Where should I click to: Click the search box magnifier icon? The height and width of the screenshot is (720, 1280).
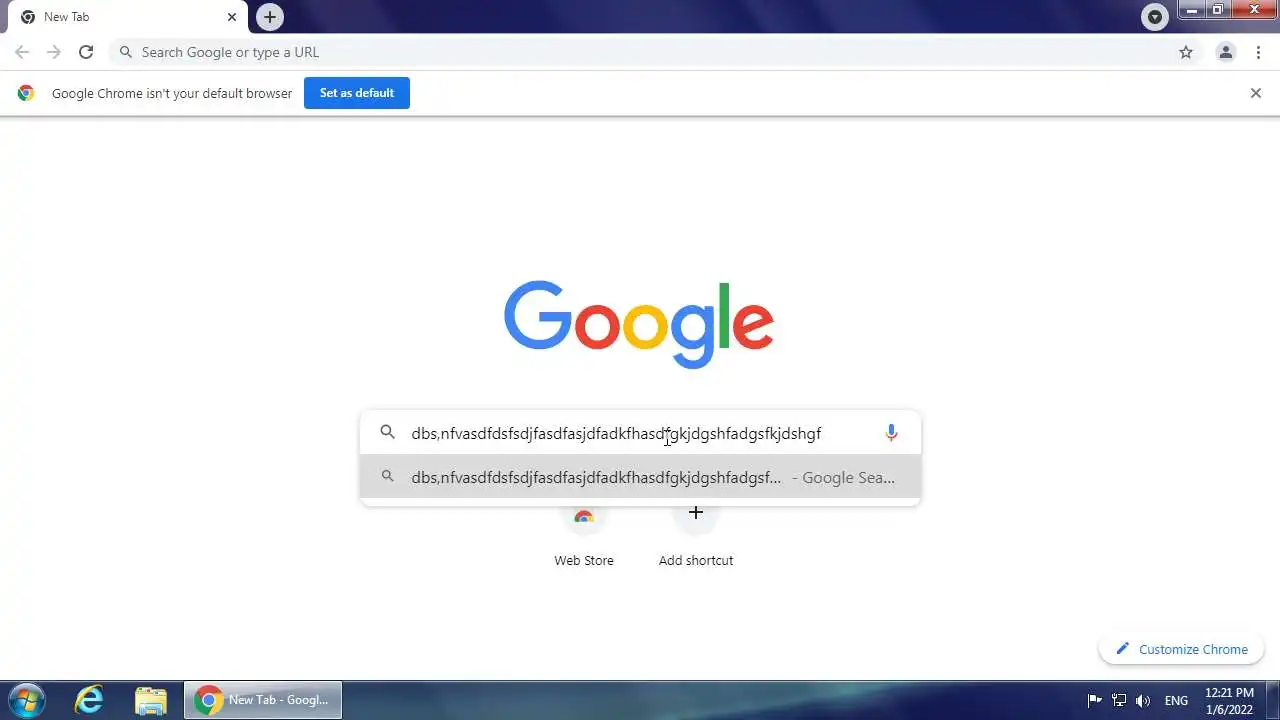(387, 433)
